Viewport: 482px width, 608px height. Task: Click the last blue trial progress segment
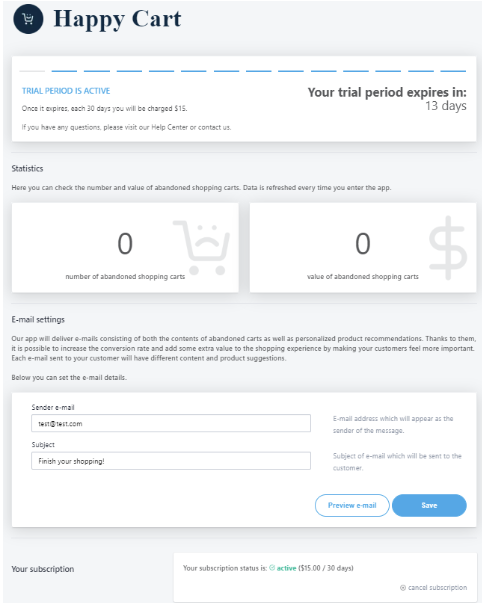click(x=453, y=71)
